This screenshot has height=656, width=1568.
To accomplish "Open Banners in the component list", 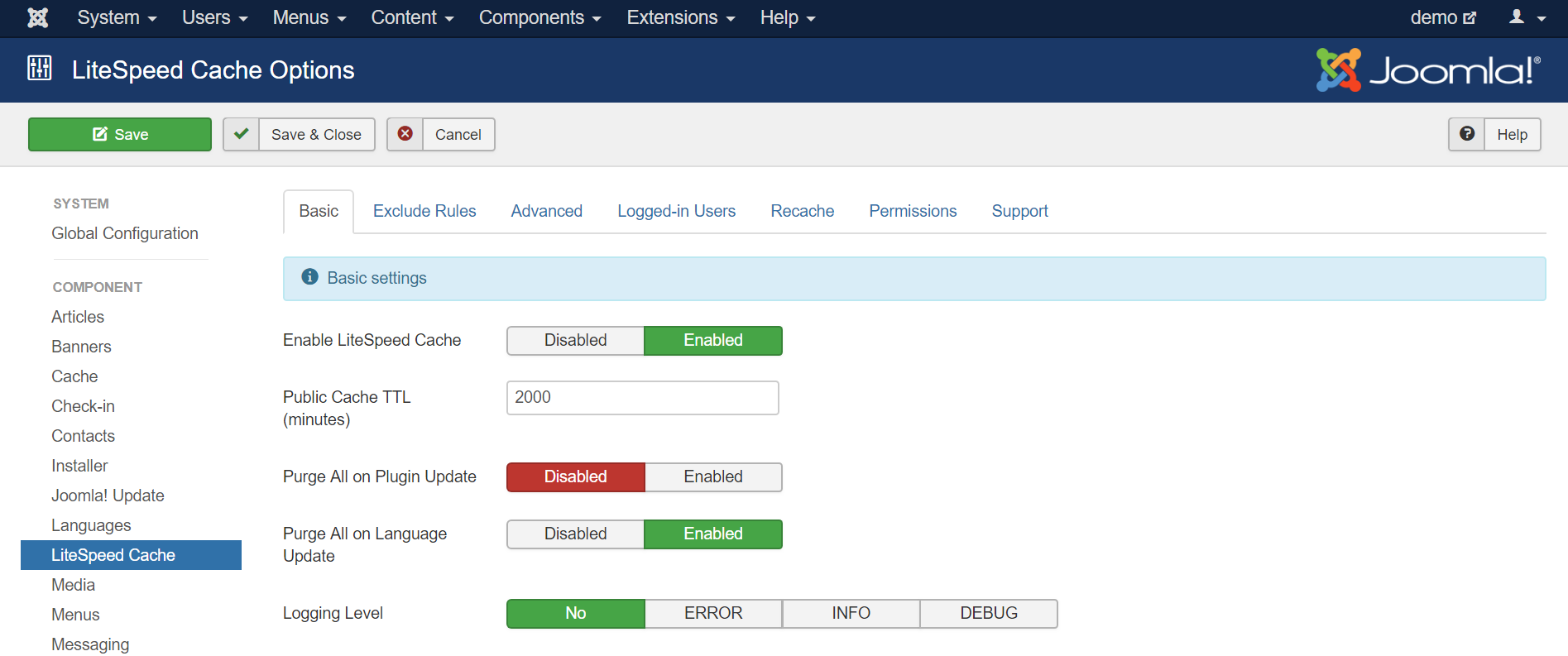I will [x=81, y=347].
